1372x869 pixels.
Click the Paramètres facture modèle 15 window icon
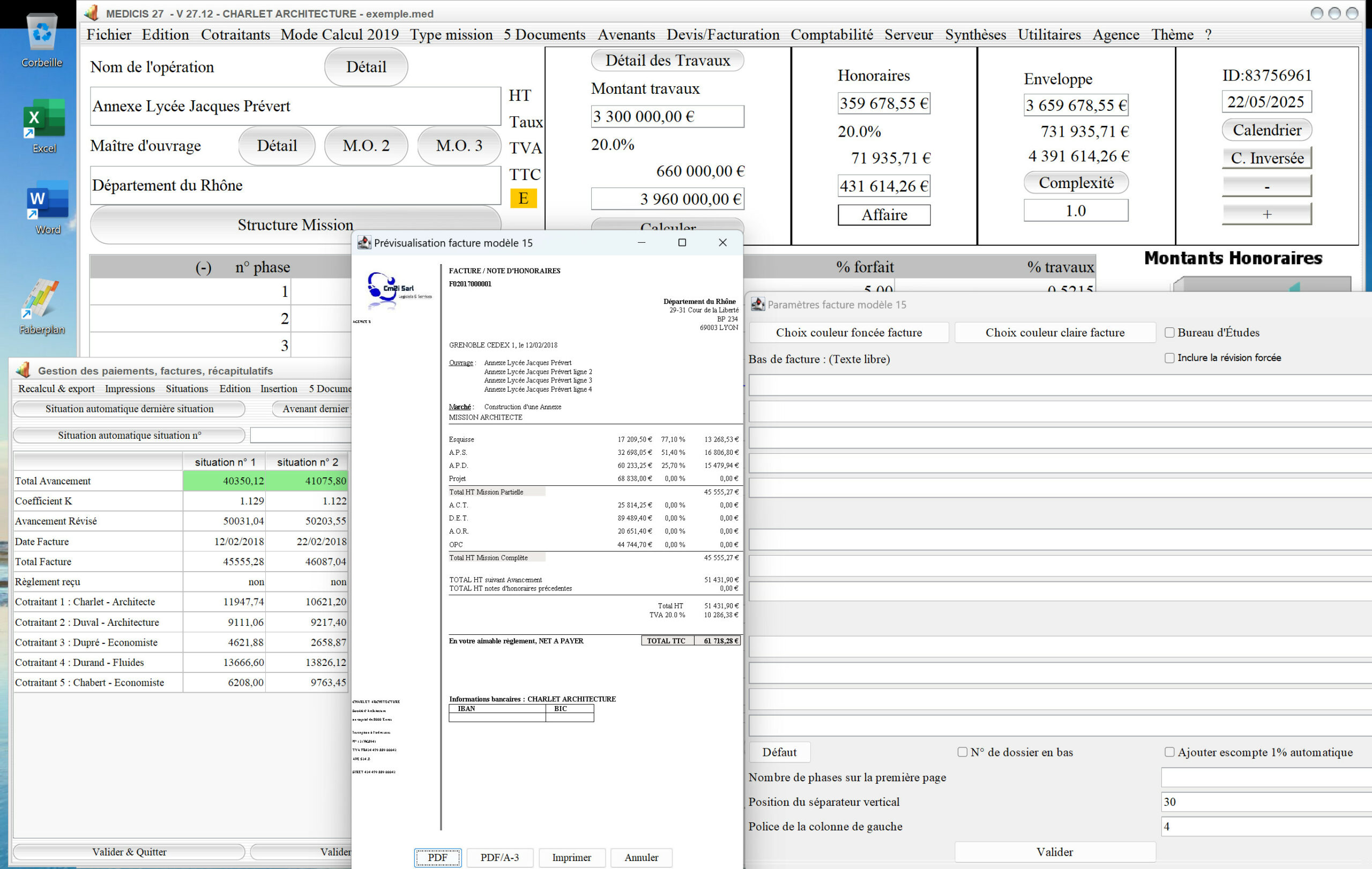(757, 304)
